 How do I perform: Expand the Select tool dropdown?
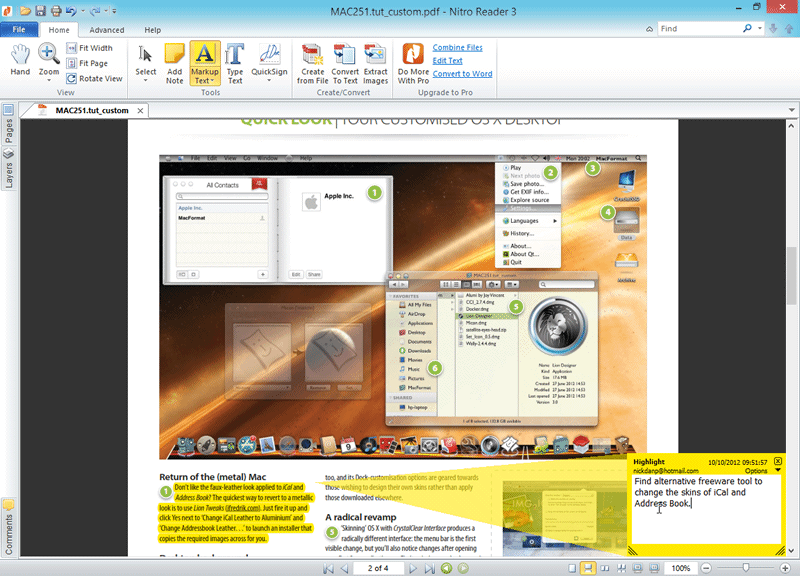(145, 81)
